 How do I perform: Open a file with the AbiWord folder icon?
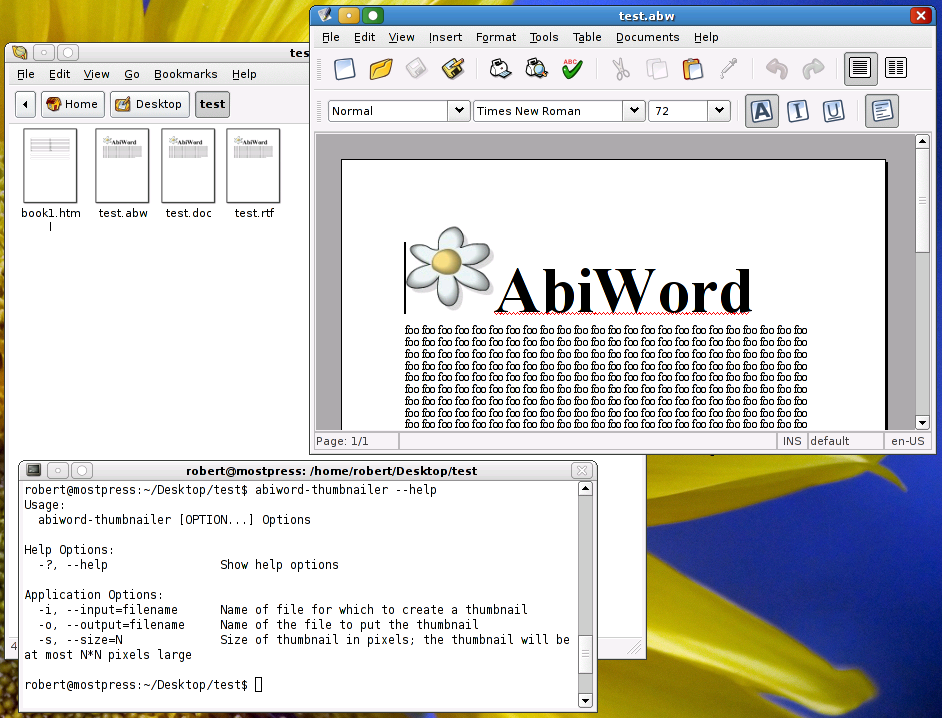coord(381,68)
